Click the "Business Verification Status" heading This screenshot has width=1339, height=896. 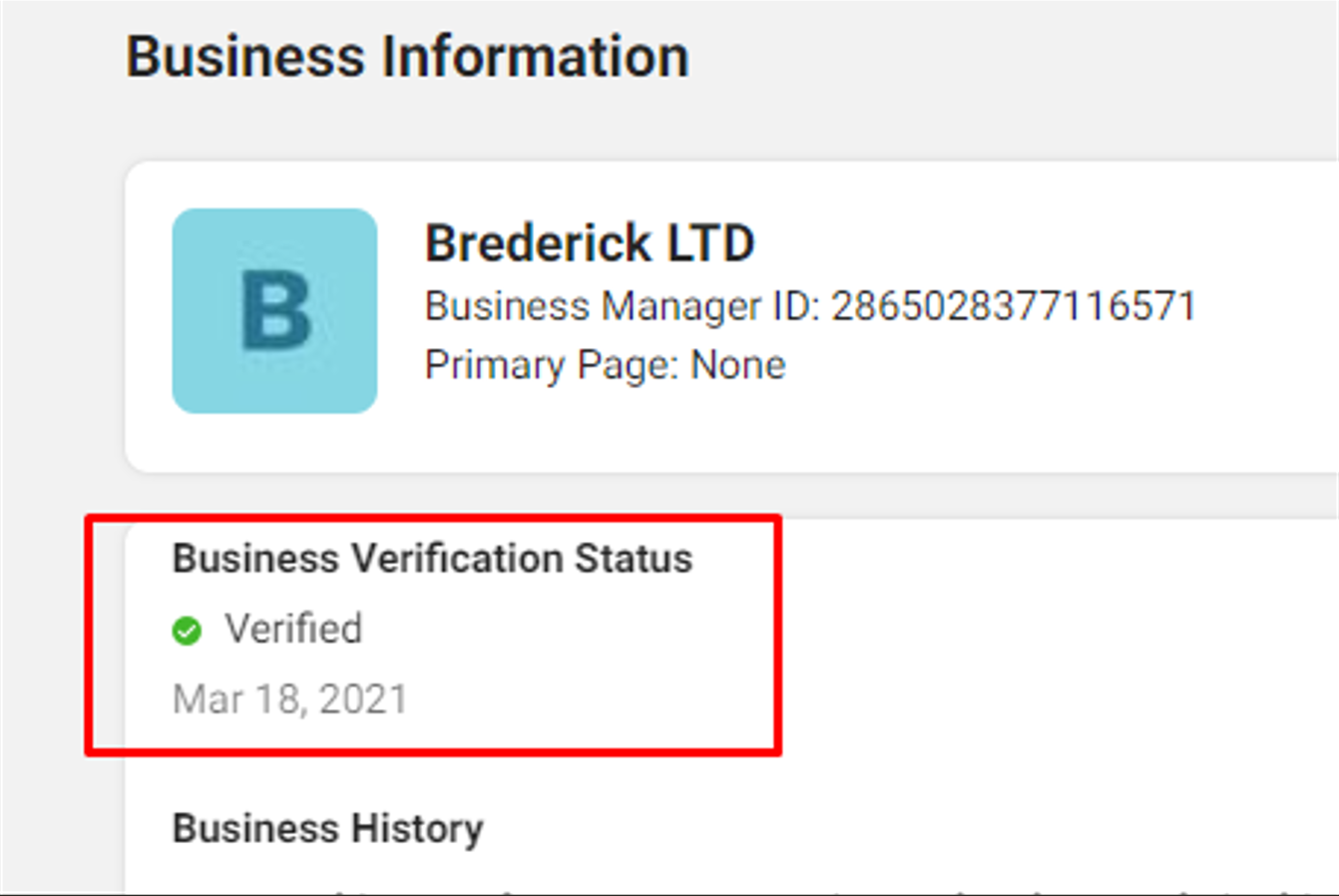[x=432, y=559]
